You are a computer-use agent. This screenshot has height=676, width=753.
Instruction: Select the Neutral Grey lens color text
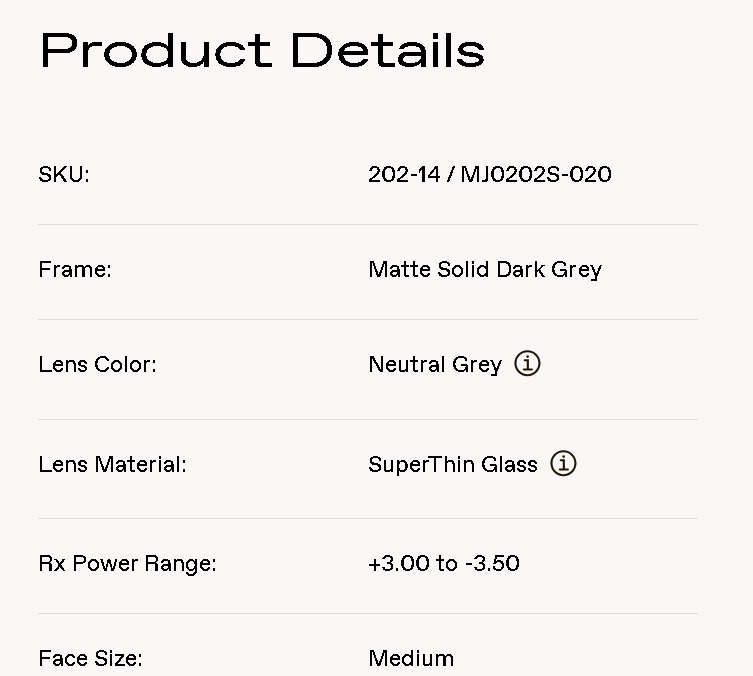tap(435, 365)
